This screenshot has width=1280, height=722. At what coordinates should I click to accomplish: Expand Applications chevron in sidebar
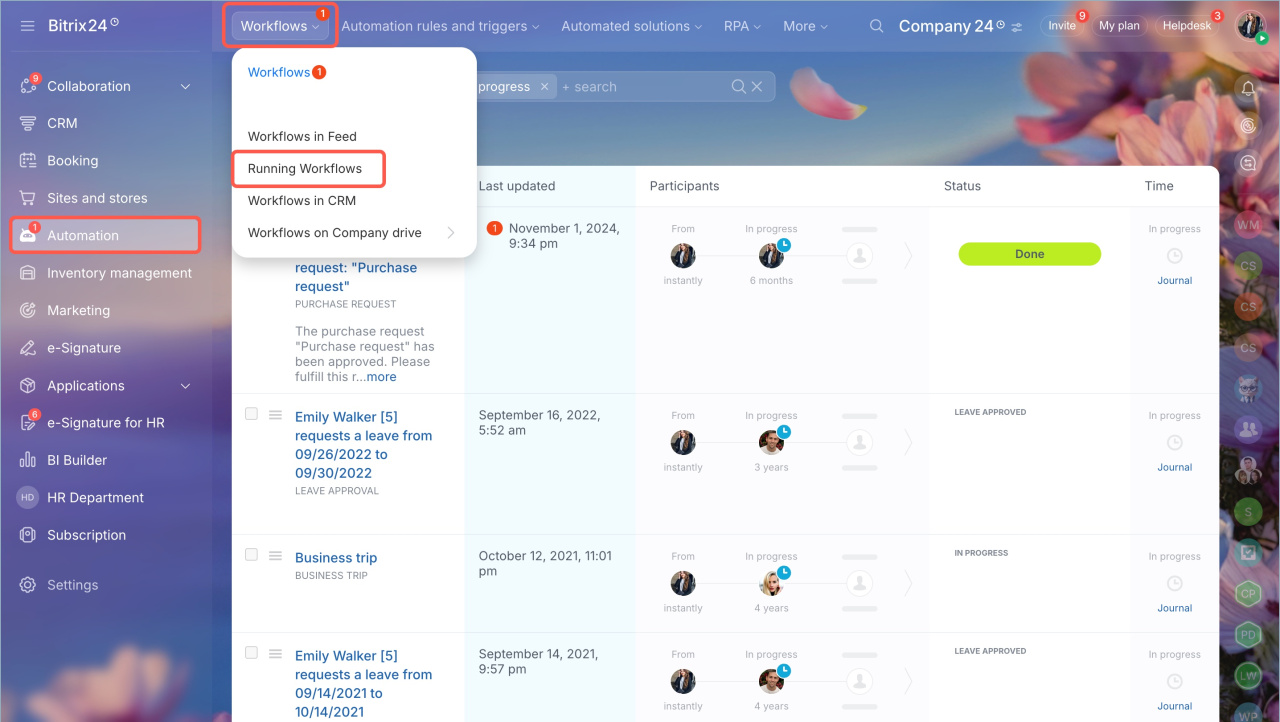point(185,386)
